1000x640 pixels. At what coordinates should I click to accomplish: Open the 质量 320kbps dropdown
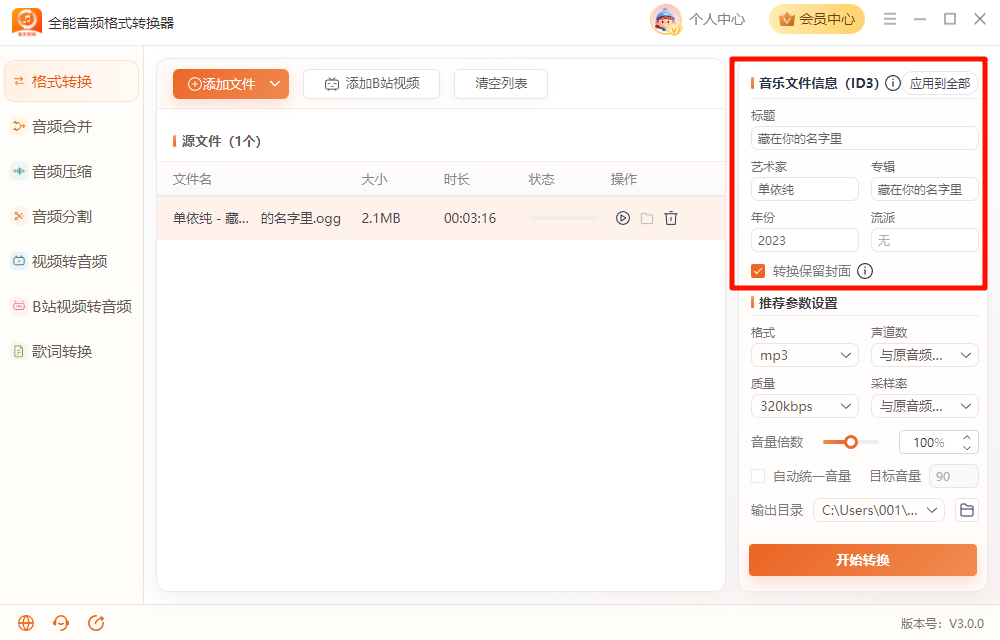[805, 406]
